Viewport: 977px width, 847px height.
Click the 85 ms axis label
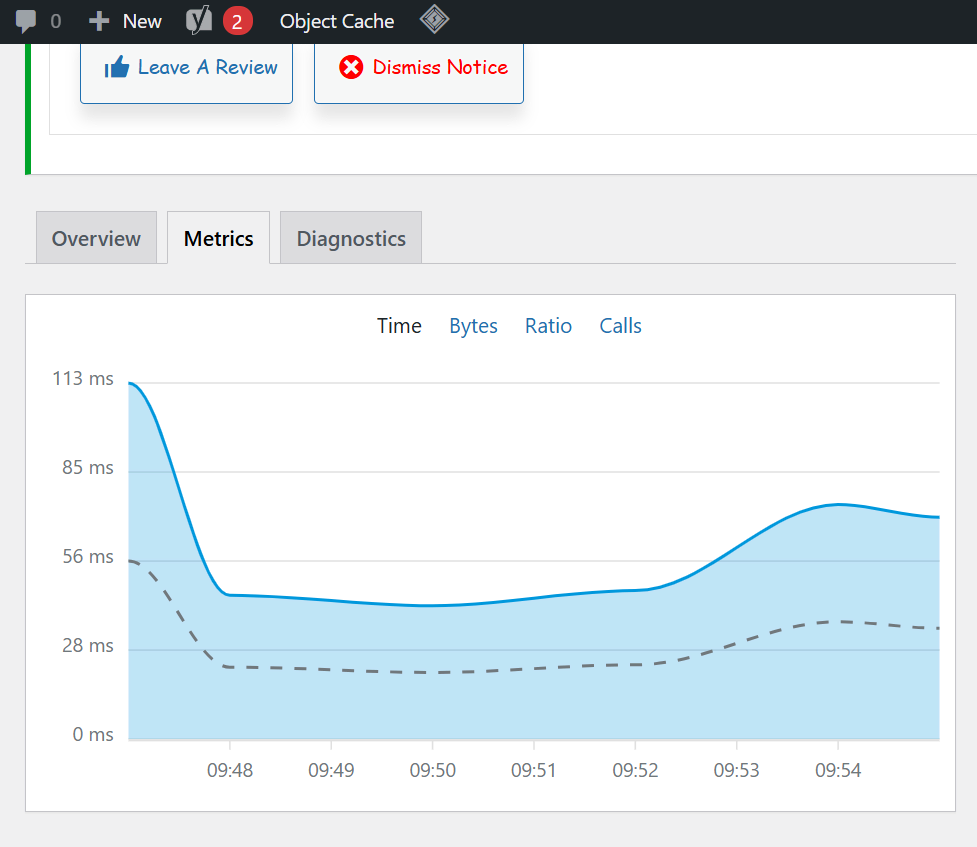click(x=88, y=467)
